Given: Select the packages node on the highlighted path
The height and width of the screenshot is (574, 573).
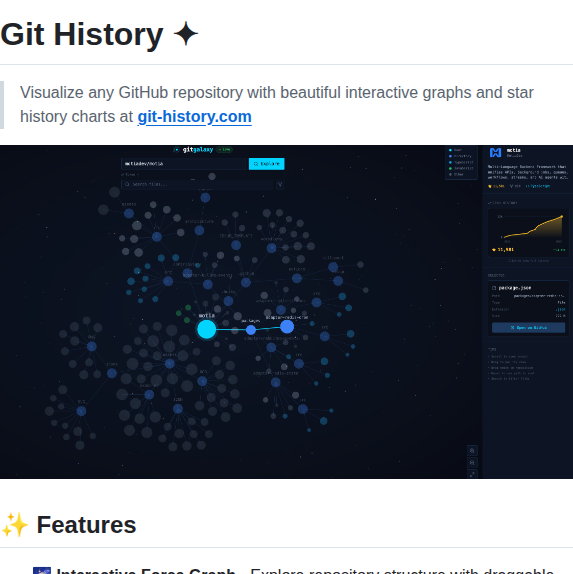Looking at the screenshot, I should pos(251,330).
